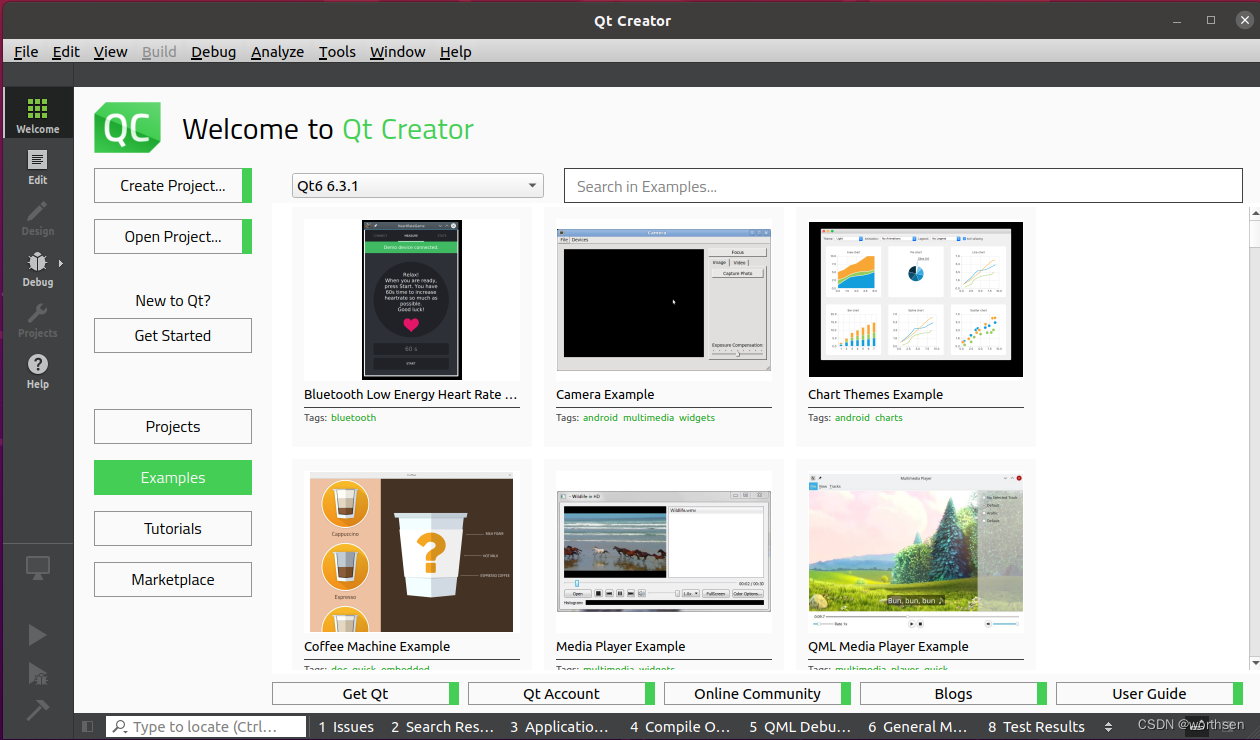This screenshot has height=740, width=1260.
Task: Open the Help menu
Action: coord(455,52)
